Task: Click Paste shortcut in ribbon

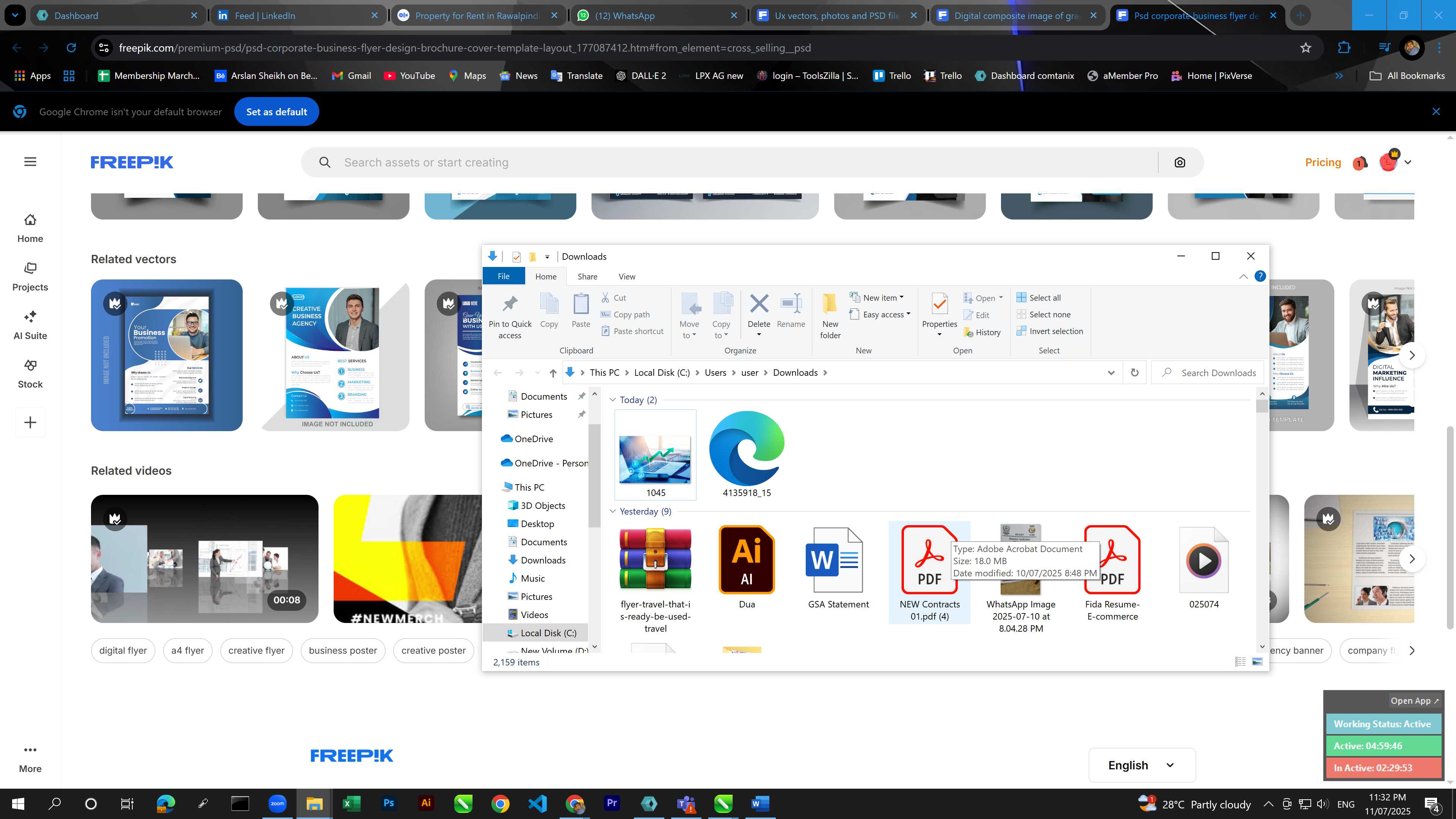Action: click(632, 331)
